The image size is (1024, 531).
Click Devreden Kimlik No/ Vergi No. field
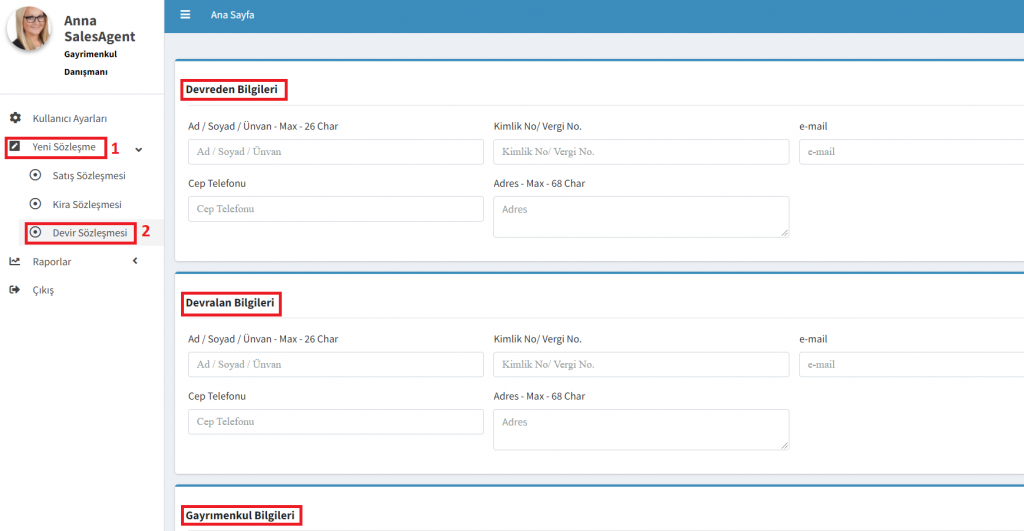coord(640,152)
